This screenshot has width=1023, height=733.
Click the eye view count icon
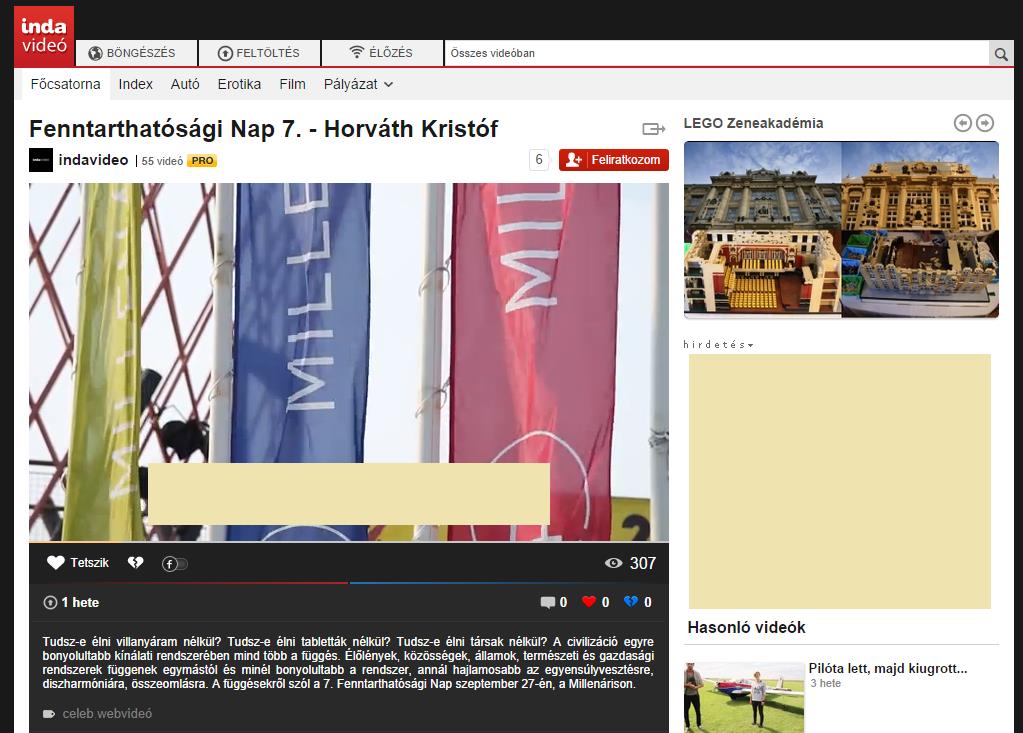(x=613, y=563)
